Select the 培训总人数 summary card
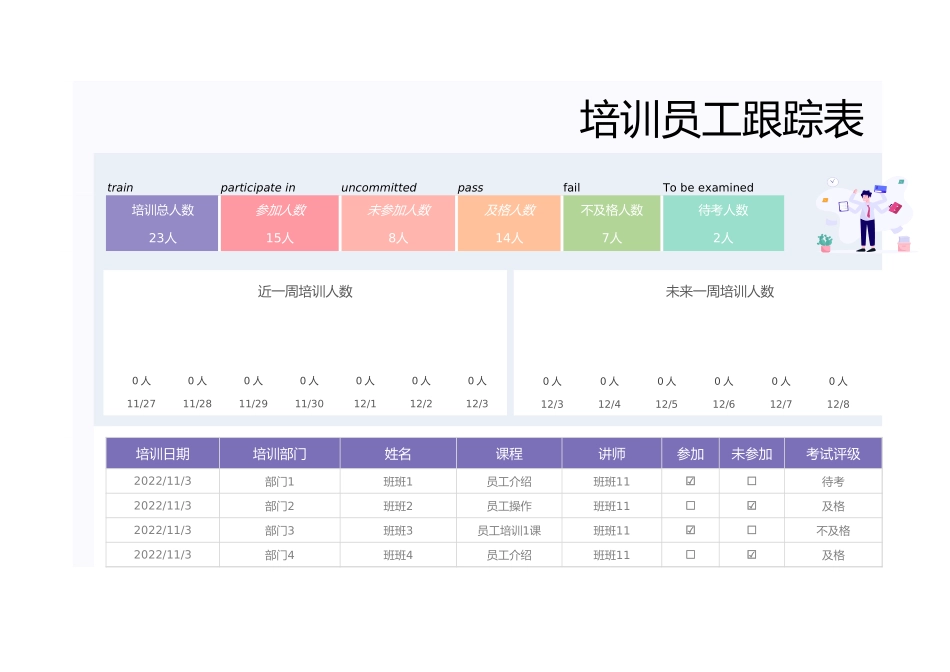 [x=161, y=223]
